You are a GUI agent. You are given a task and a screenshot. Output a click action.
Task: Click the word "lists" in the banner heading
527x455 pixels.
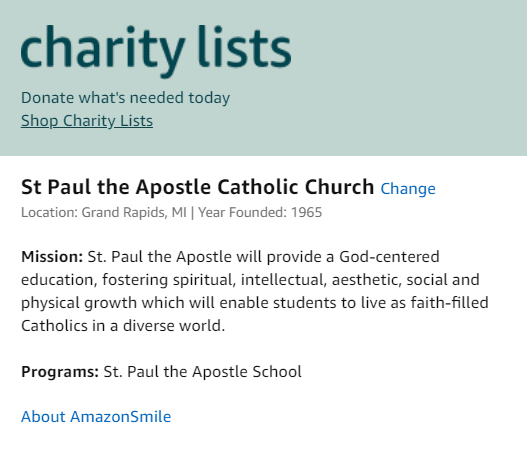pos(245,46)
